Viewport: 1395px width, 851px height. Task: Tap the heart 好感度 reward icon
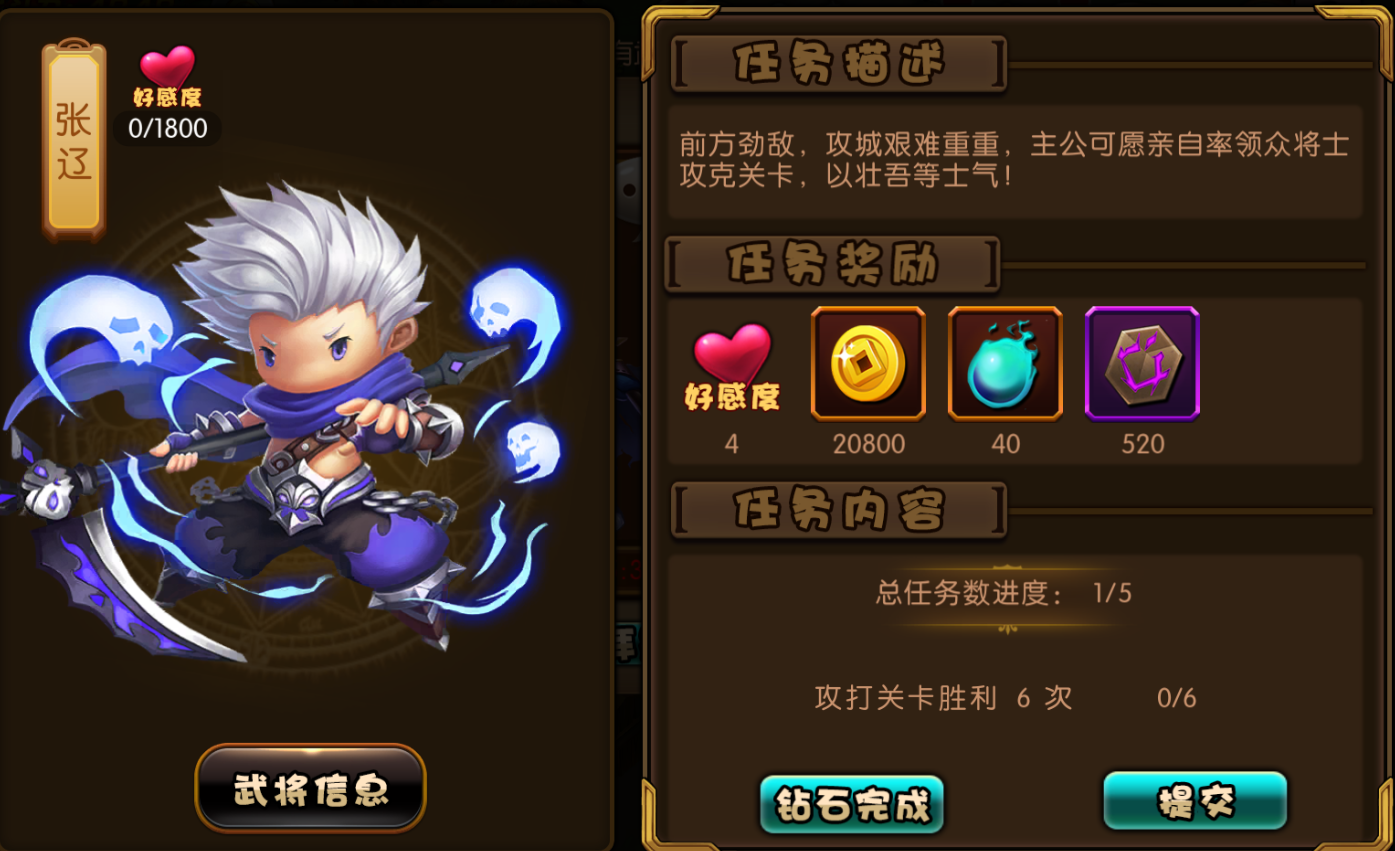point(732,367)
